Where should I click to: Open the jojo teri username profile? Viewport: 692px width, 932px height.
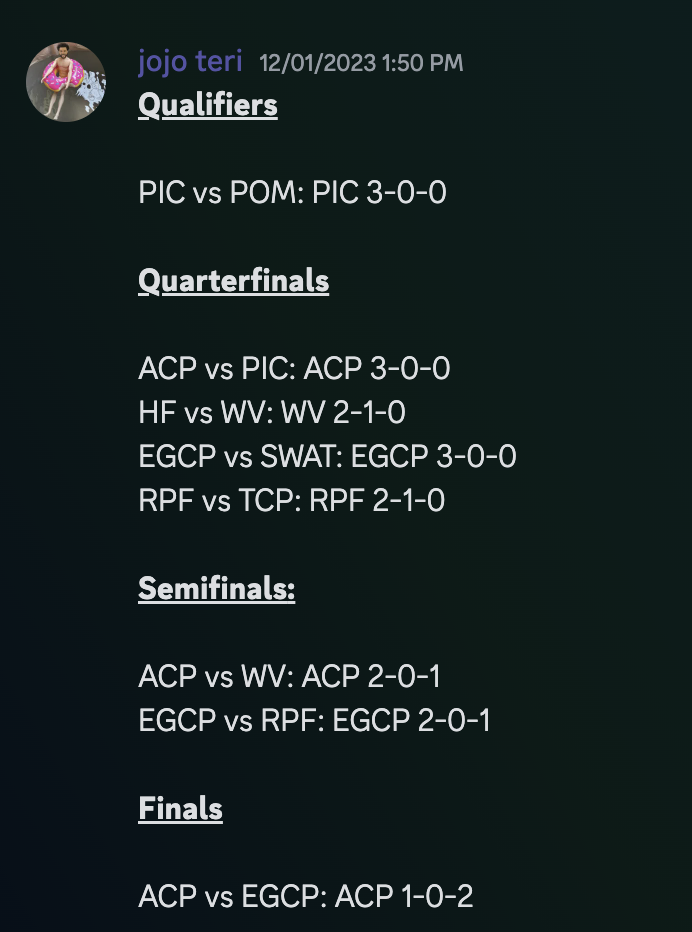tap(190, 62)
